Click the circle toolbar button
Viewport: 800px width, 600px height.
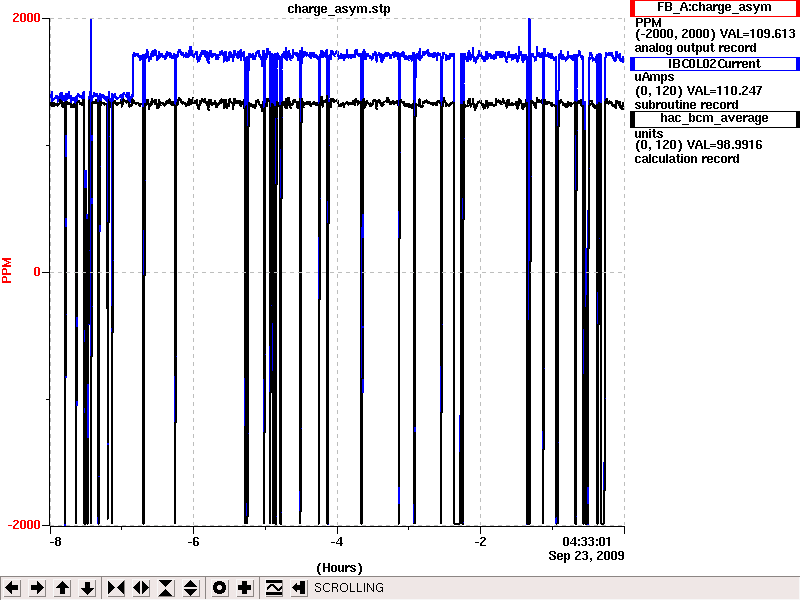click(219, 588)
